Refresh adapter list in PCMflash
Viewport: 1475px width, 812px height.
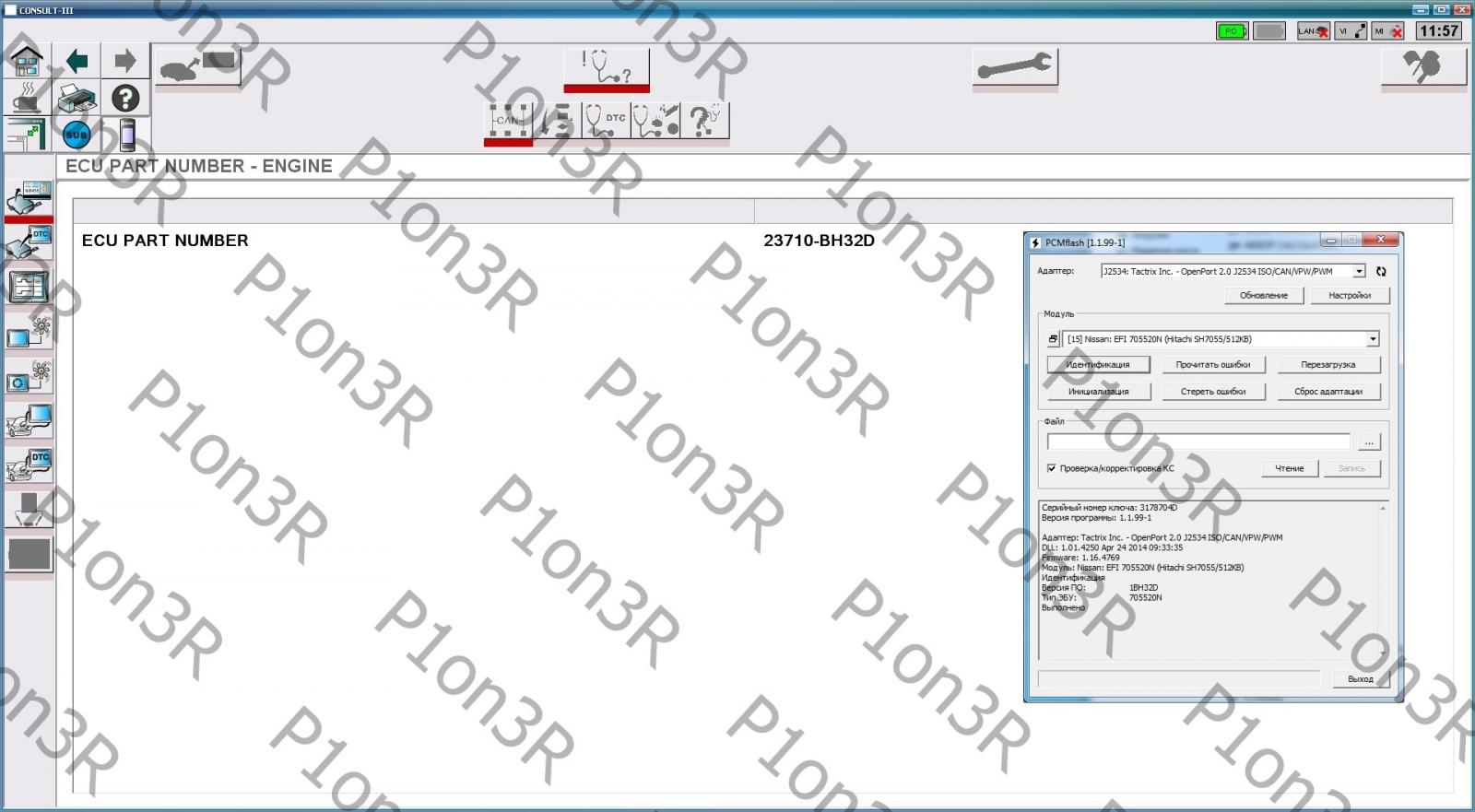pos(1381,271)
